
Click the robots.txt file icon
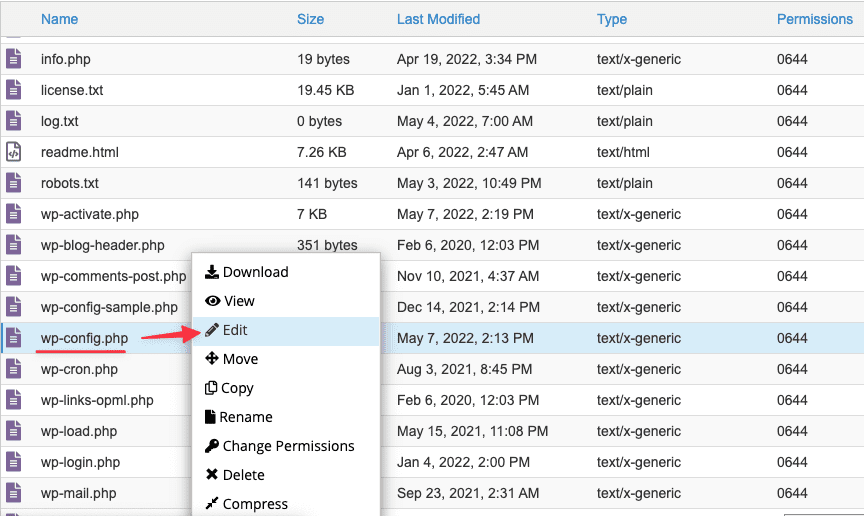point(13,183)
